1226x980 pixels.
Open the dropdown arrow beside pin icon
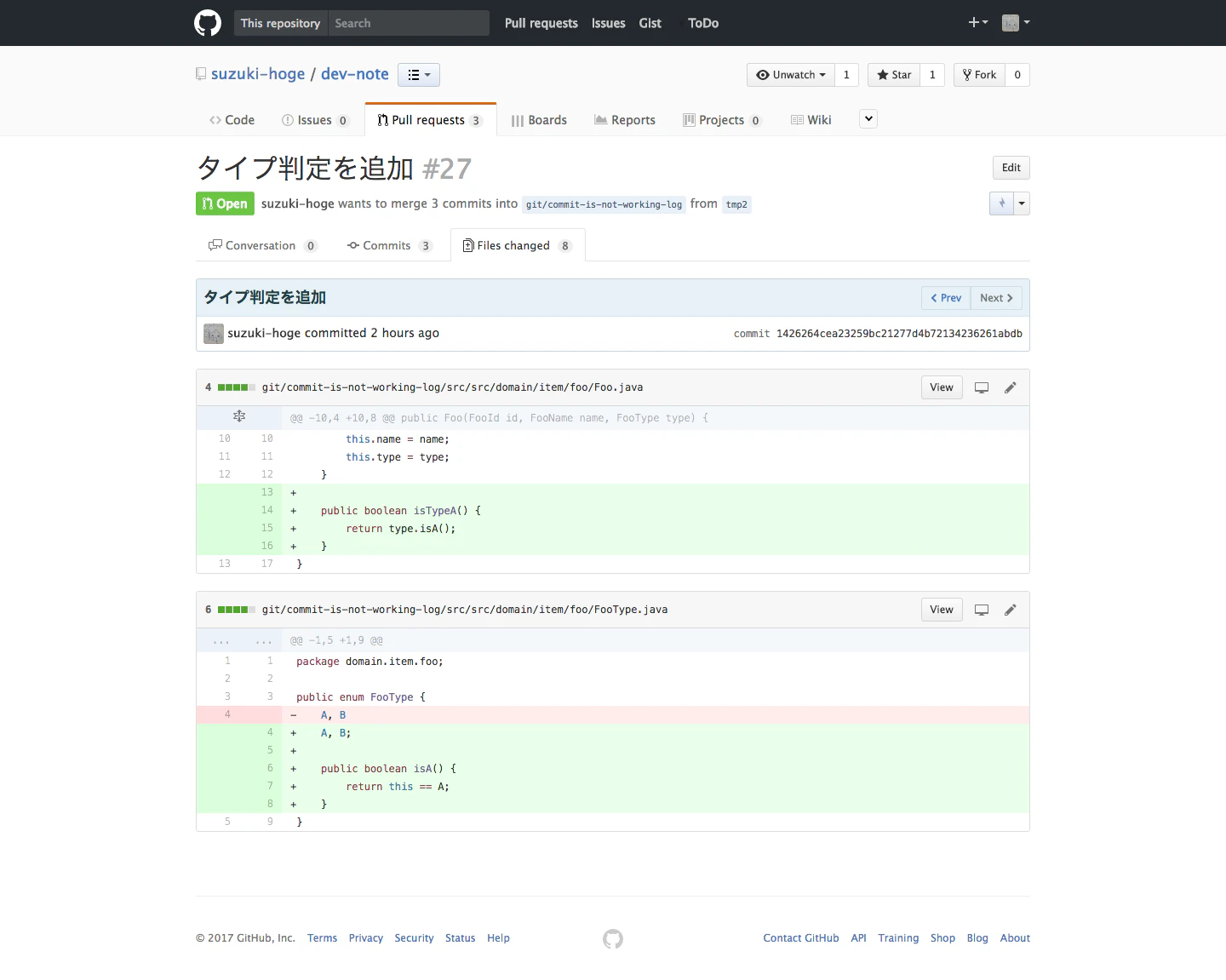click(x=1022, y=203)
